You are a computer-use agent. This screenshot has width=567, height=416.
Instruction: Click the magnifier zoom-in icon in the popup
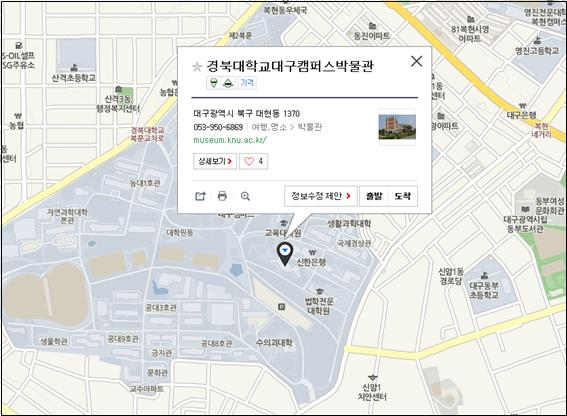(x=245, y=196)
